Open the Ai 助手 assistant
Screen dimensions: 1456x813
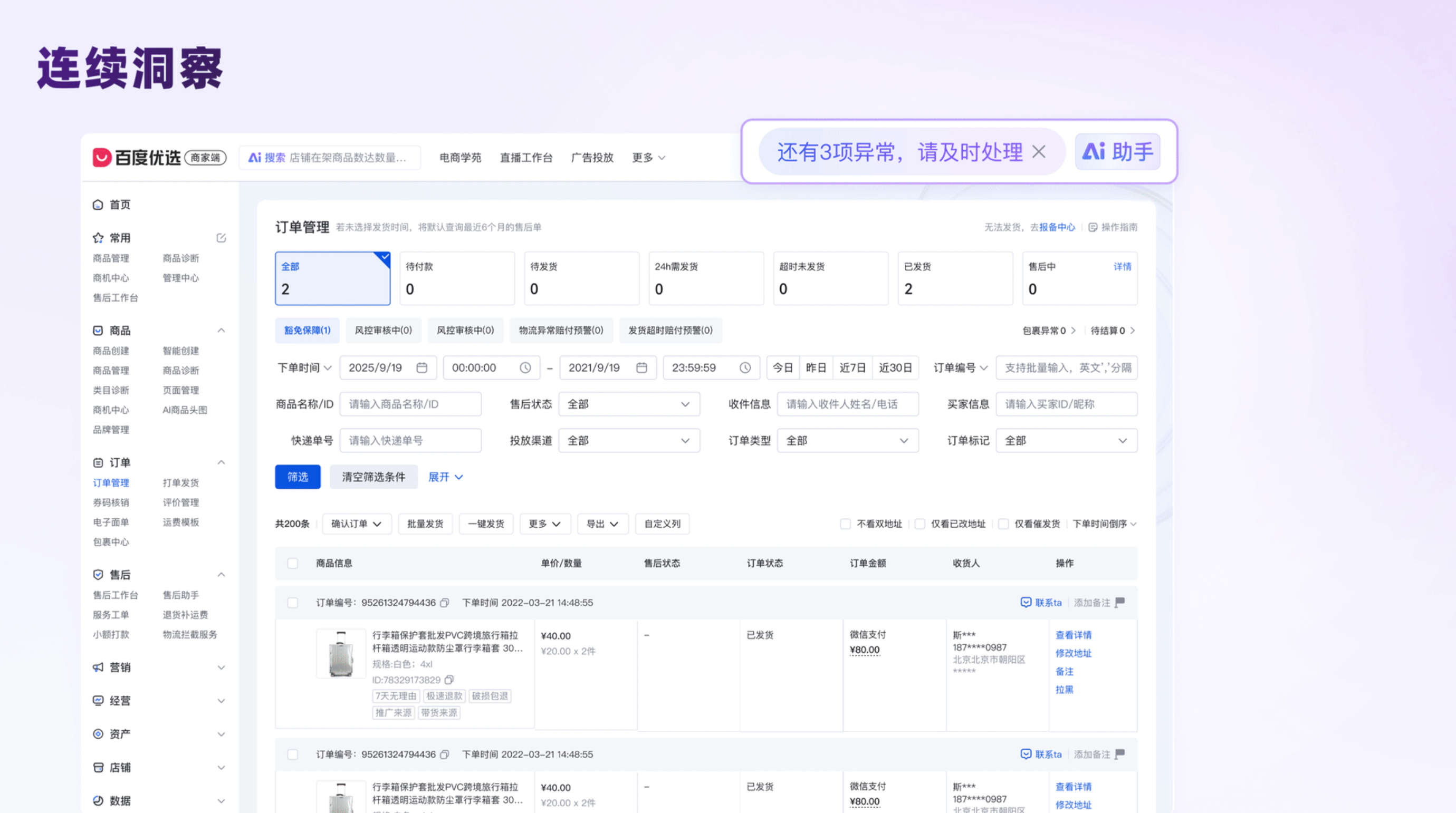[1117, 151]
